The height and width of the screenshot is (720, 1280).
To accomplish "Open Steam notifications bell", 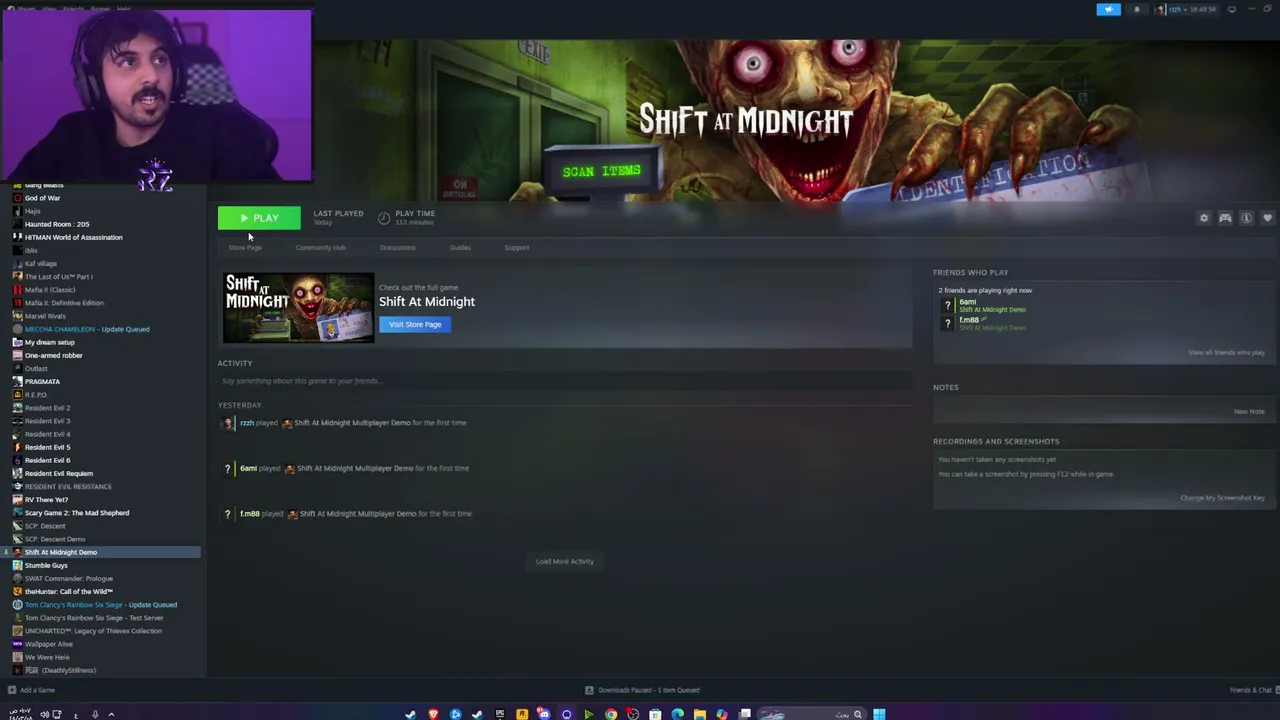I will pyautogui.click(x=1137, y=9).
